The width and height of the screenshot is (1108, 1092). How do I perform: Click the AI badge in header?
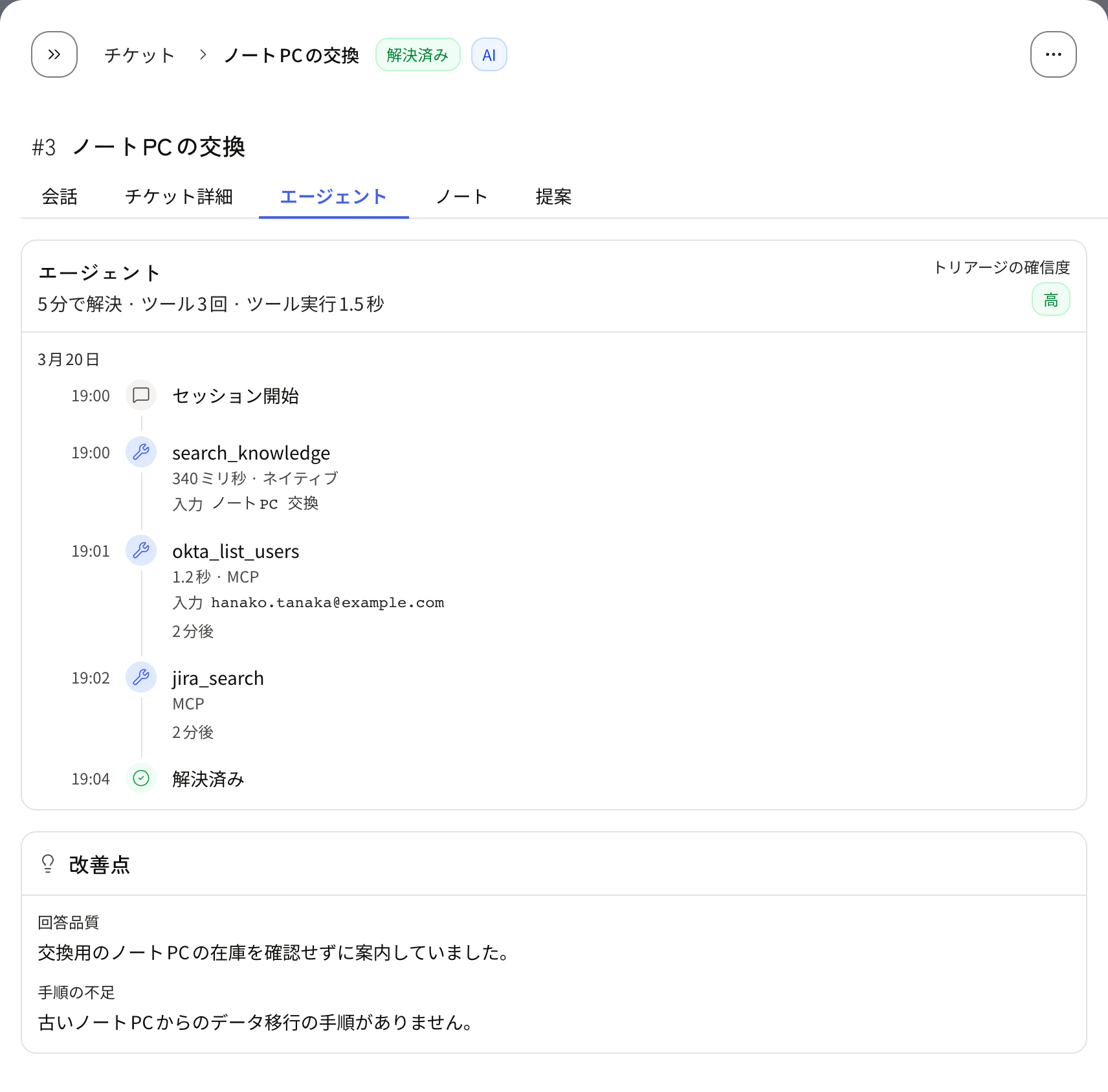pos(489,55)
